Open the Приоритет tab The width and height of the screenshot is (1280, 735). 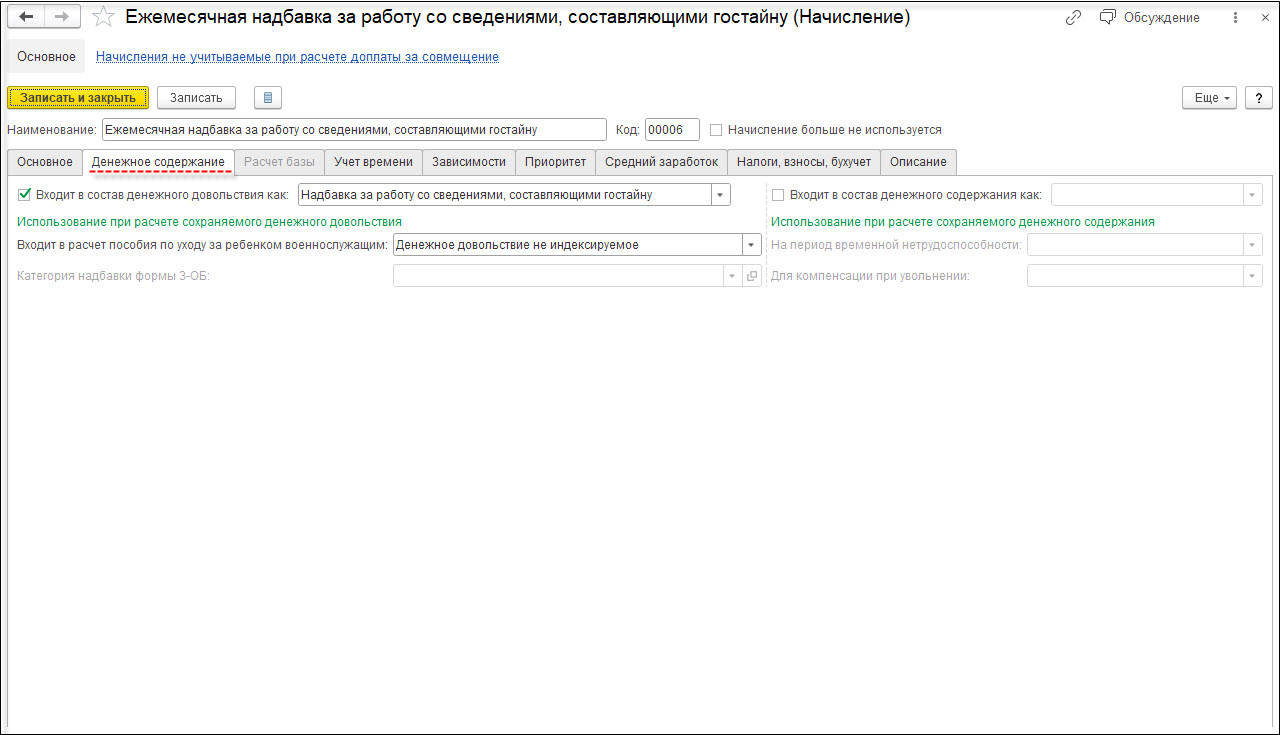point(556,161)
